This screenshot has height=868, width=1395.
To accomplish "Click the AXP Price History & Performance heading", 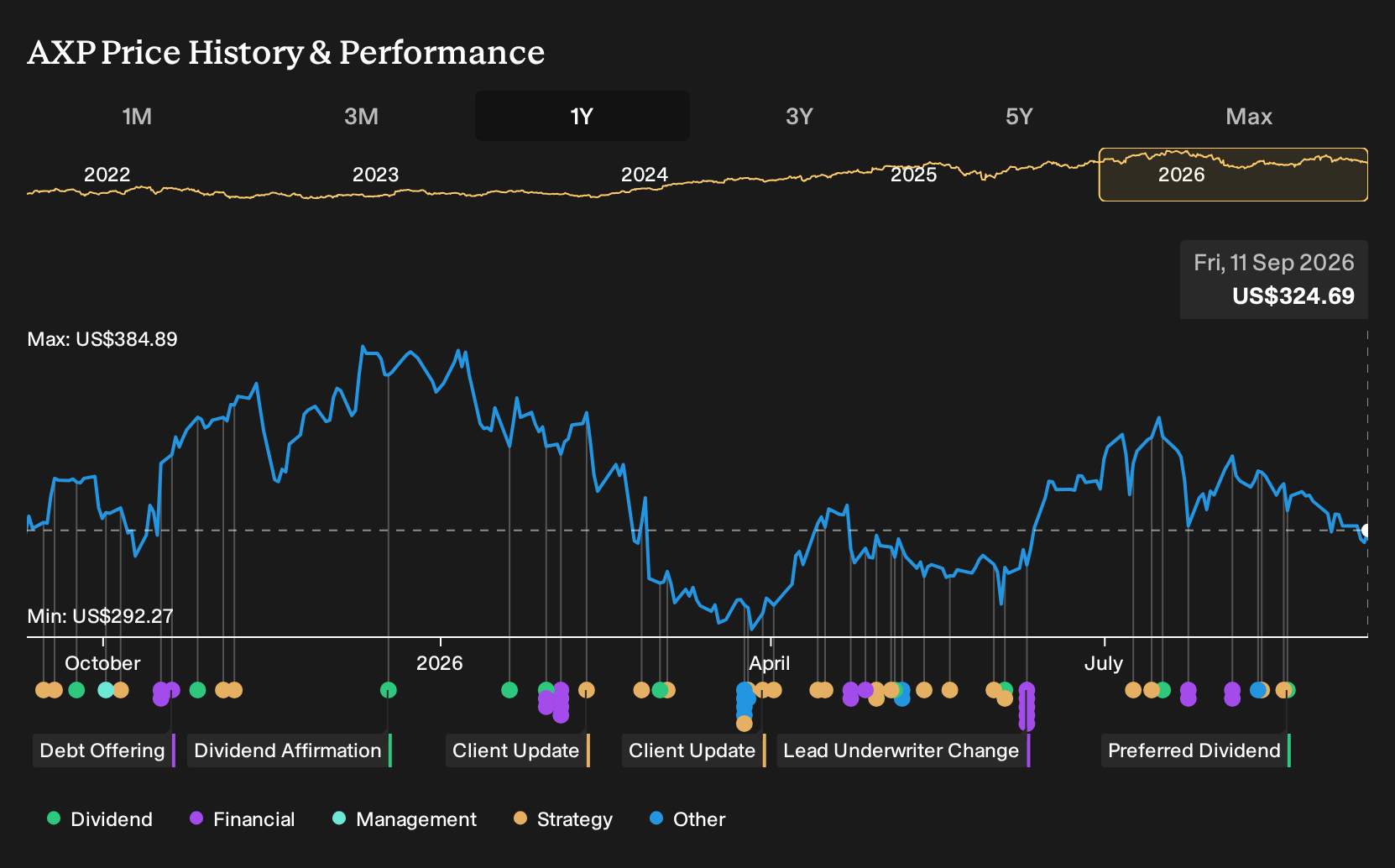I will point(286,52).
